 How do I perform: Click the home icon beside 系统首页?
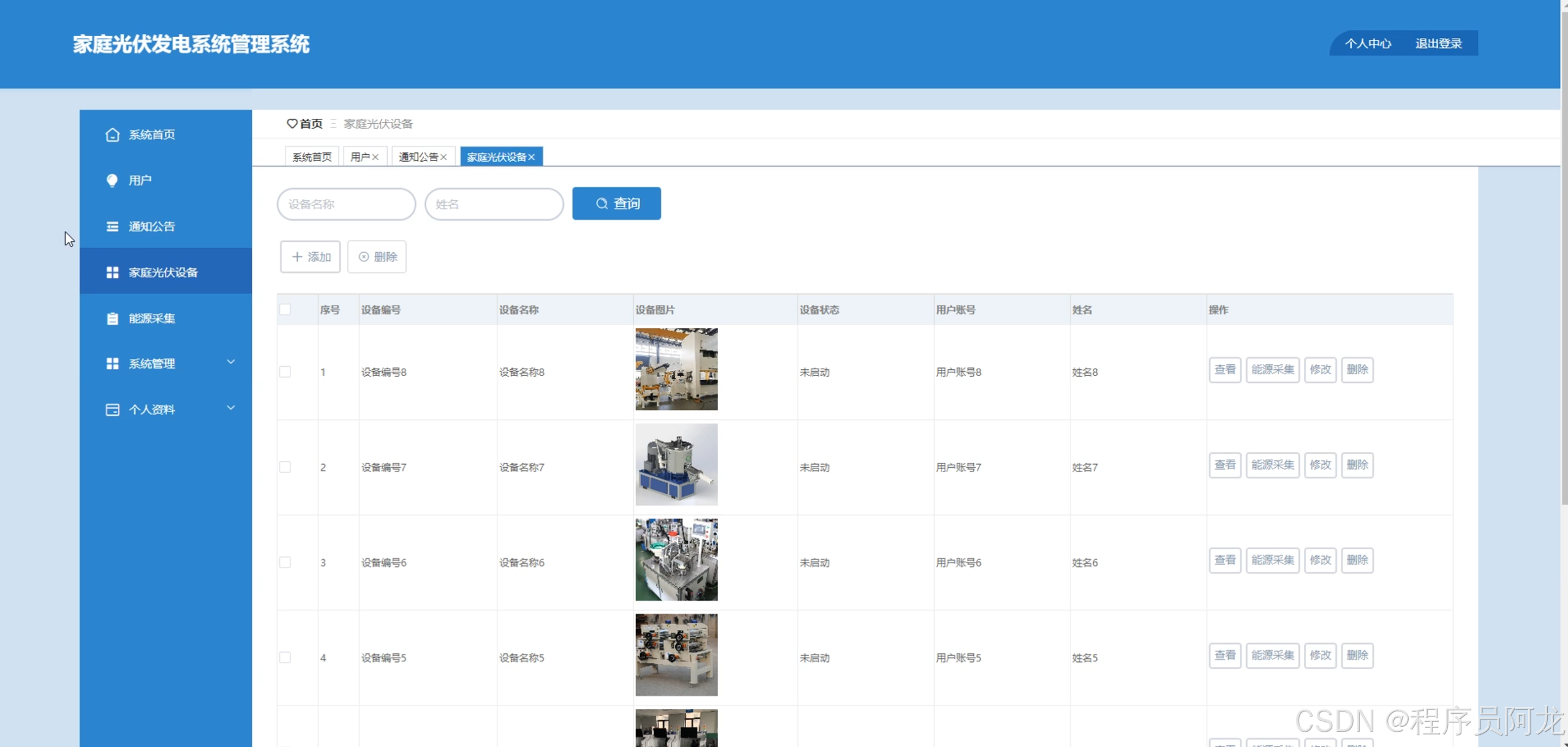pos(112,135)
